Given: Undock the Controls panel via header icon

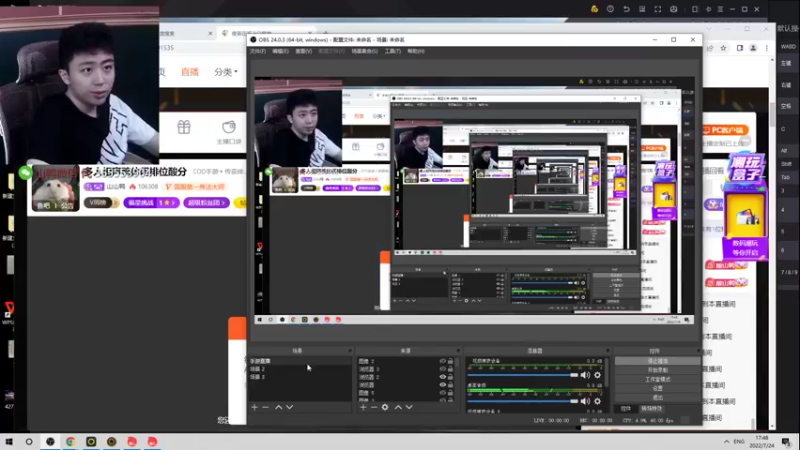Looking at the screenshot, I should pyautogui.click(x=698, y=351).
